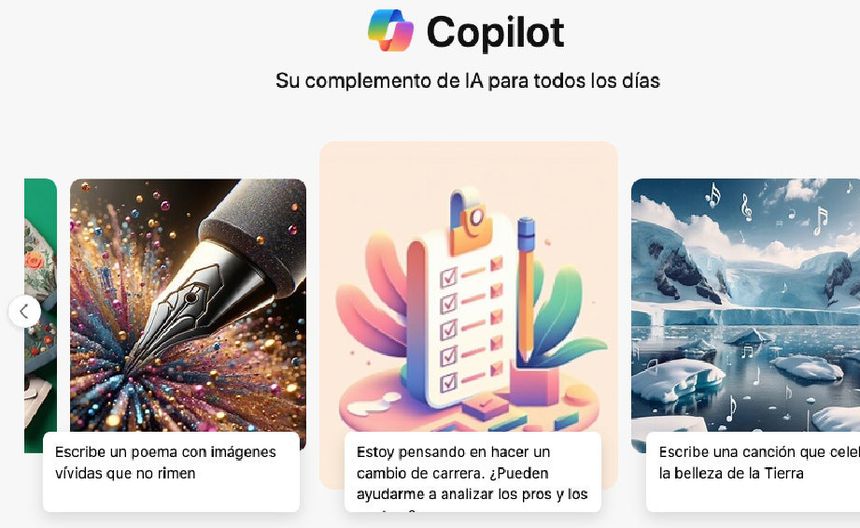Click the colorful Copilot logo icon
860x528 pixels.
click(x=391, y=31)
